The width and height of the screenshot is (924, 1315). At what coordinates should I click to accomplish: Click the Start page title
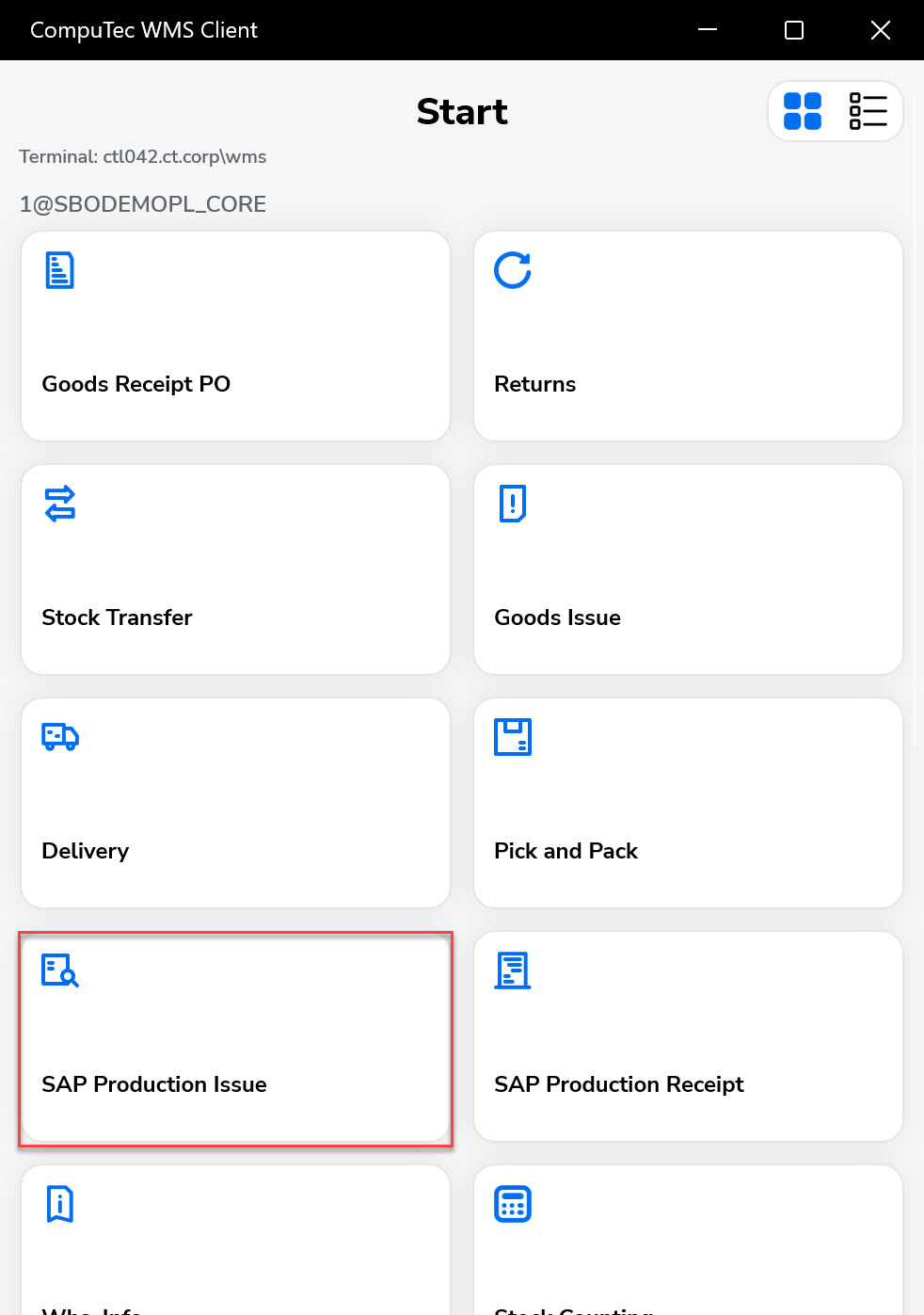[462, 111]
